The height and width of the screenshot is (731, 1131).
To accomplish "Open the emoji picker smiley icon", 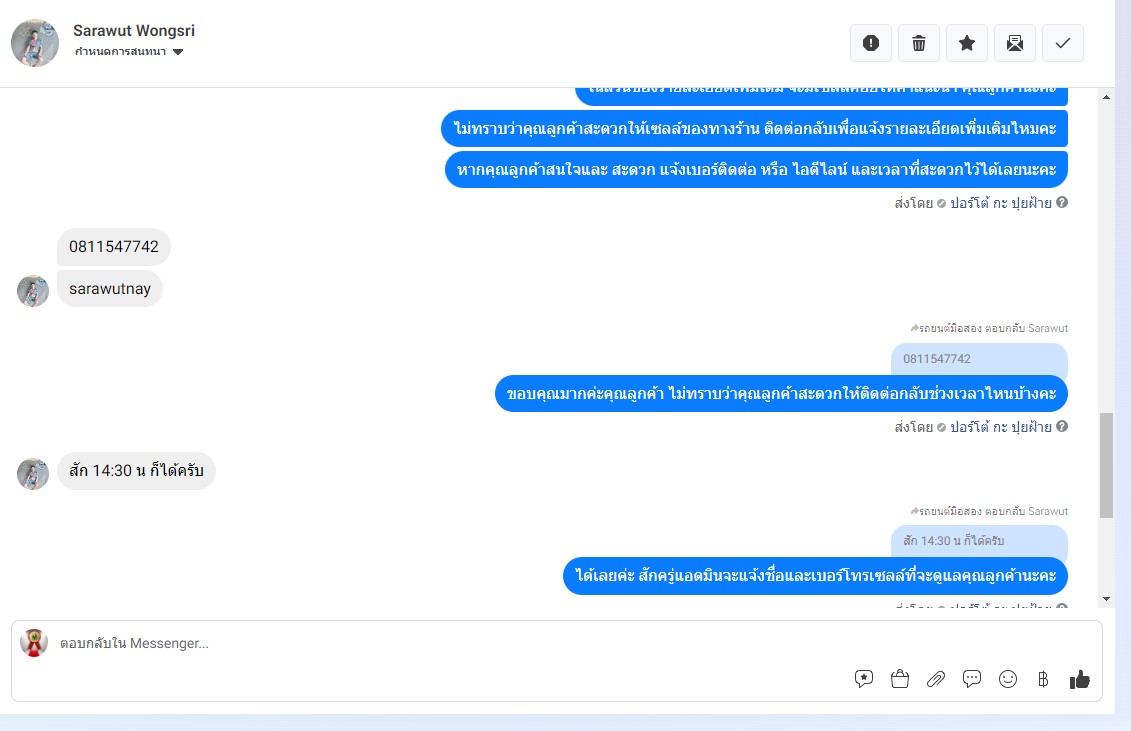I will 1008,678.
